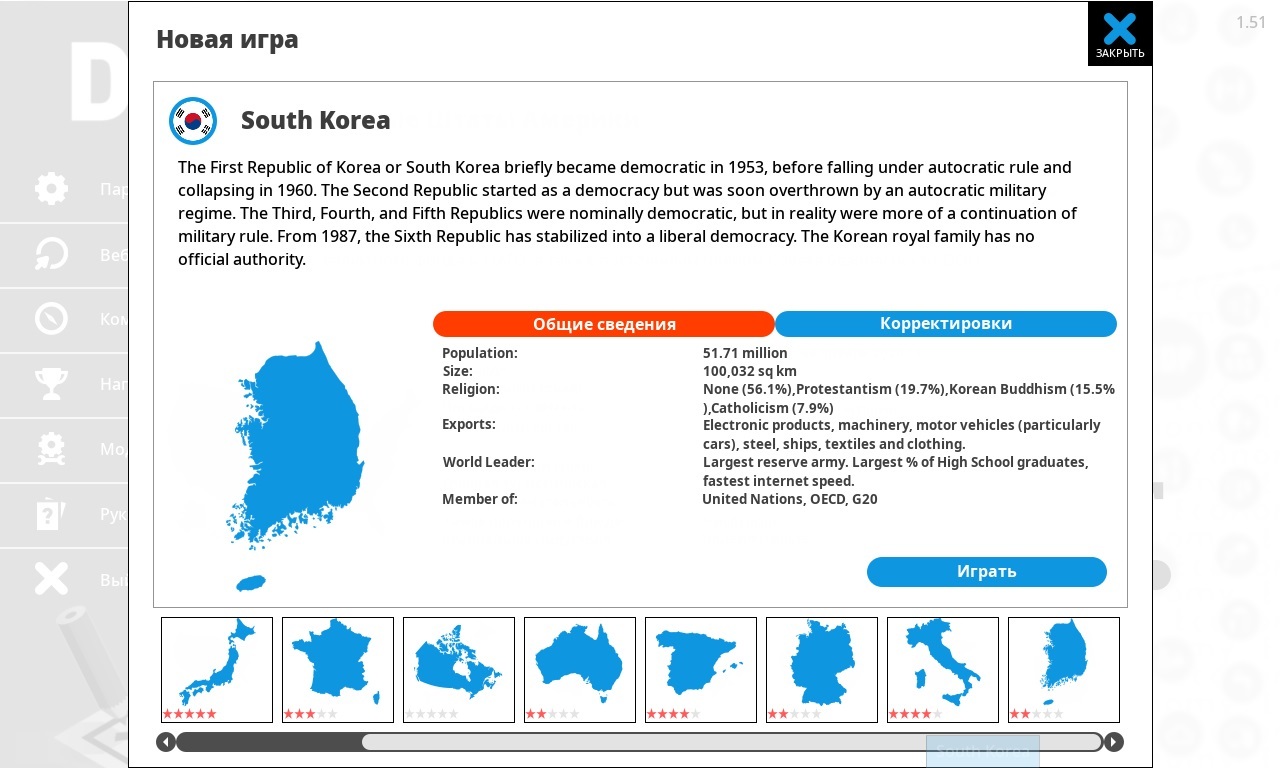Choose the France map thumbnail
The height and width of the screenshot is (768, 1280).
point(338,670)
